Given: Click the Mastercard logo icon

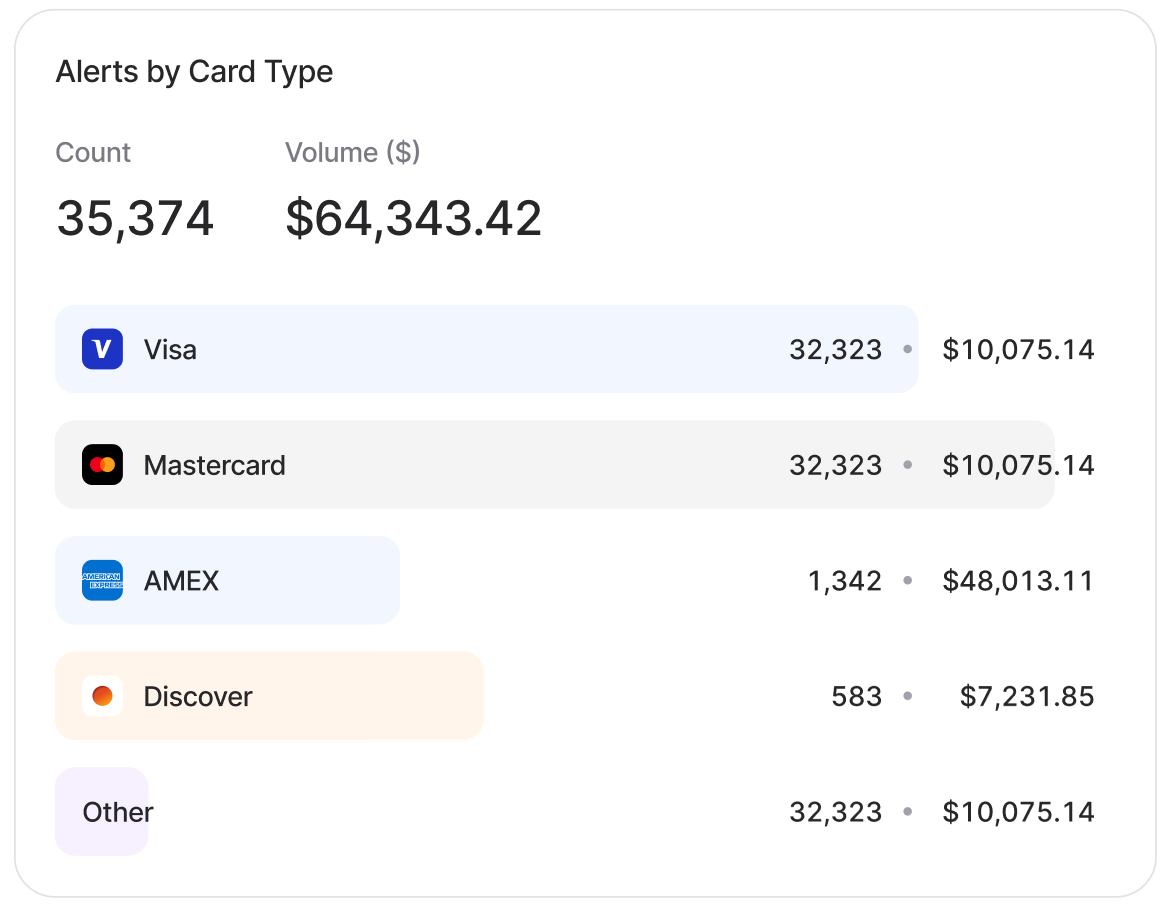Looking at the screenshot, I should 102,465.
